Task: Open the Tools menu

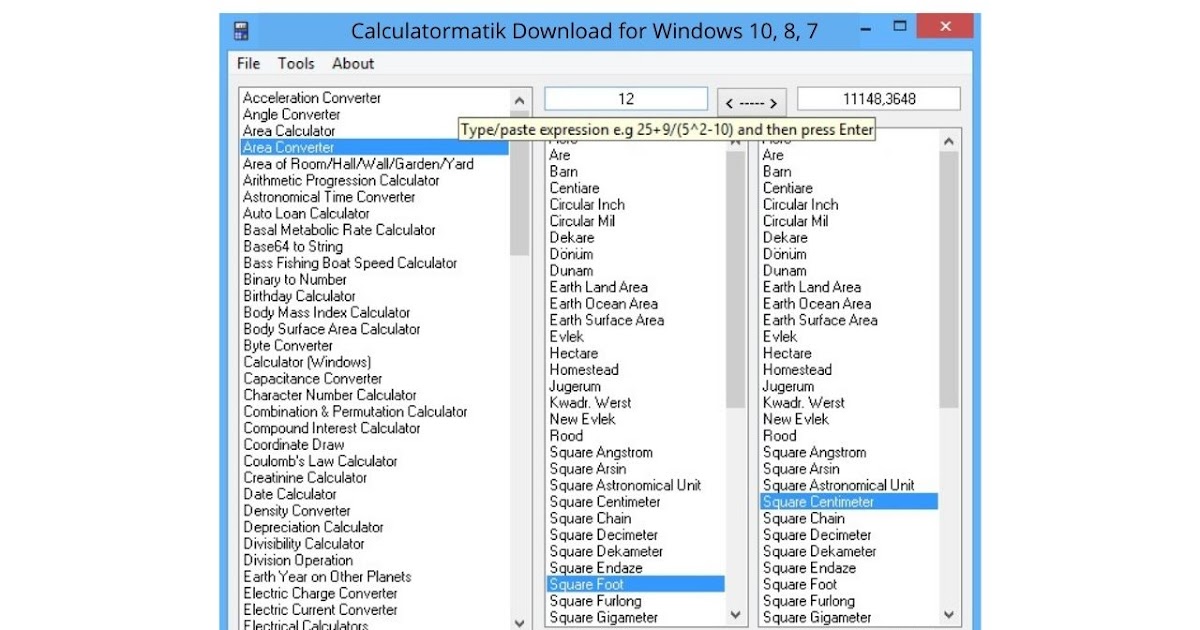Action: (x=296, y=63)
